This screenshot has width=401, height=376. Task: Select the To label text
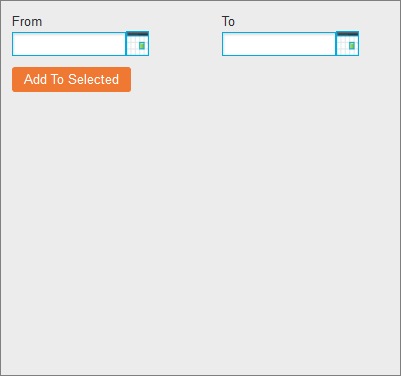click(x=228, y=21)
